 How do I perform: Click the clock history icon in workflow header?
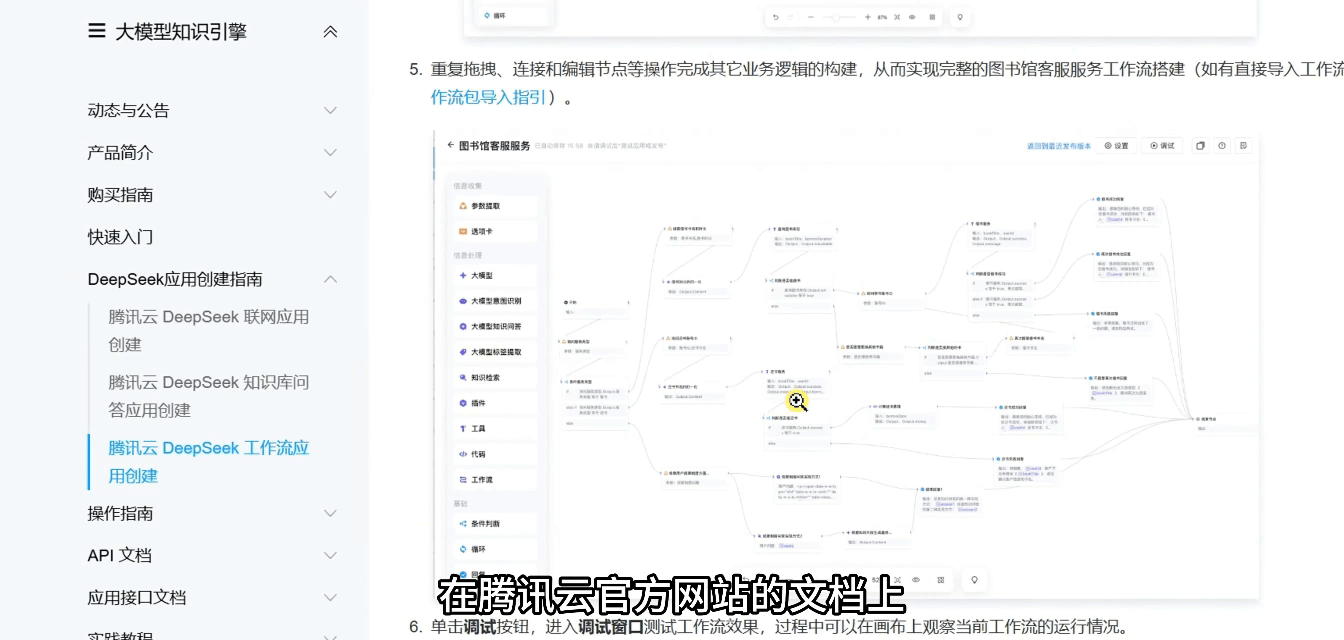click(x=1222, y=146)
